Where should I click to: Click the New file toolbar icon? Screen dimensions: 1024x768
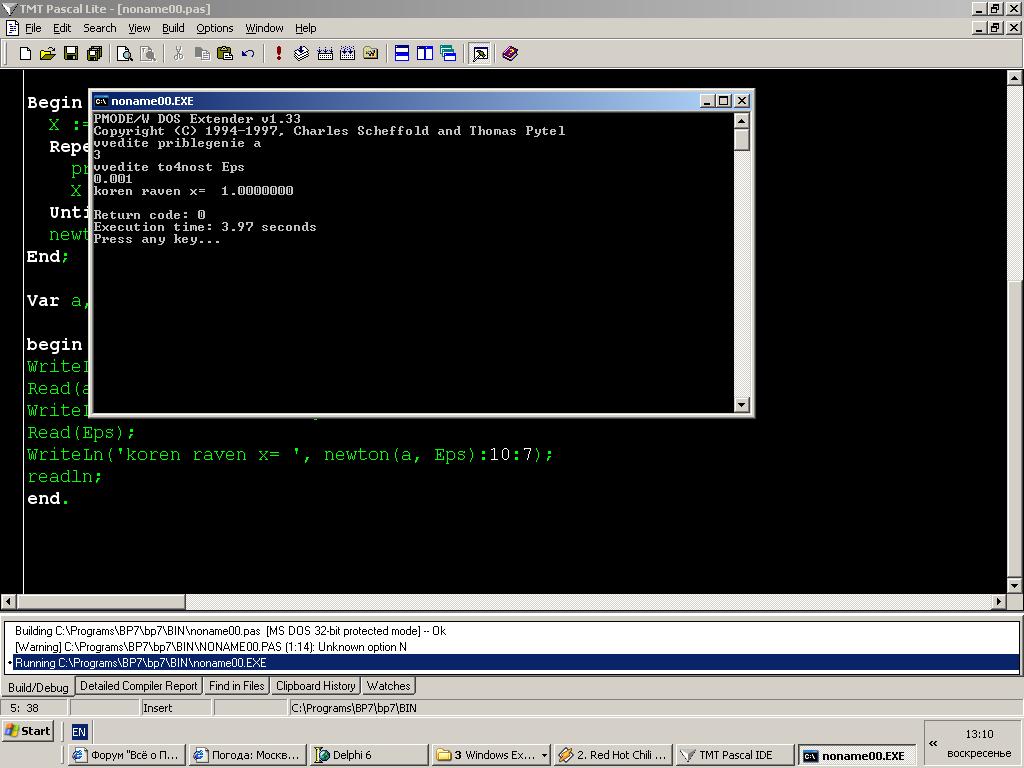[x=26, y=53]
